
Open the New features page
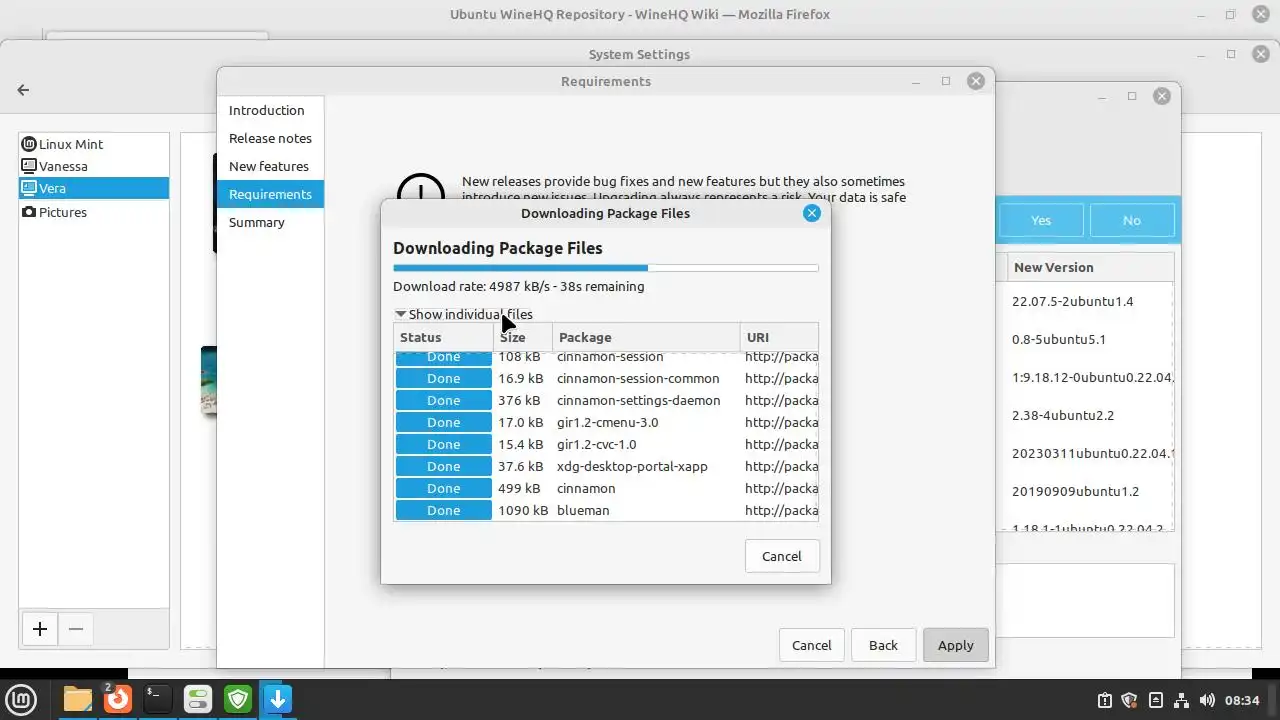[269, 166]
